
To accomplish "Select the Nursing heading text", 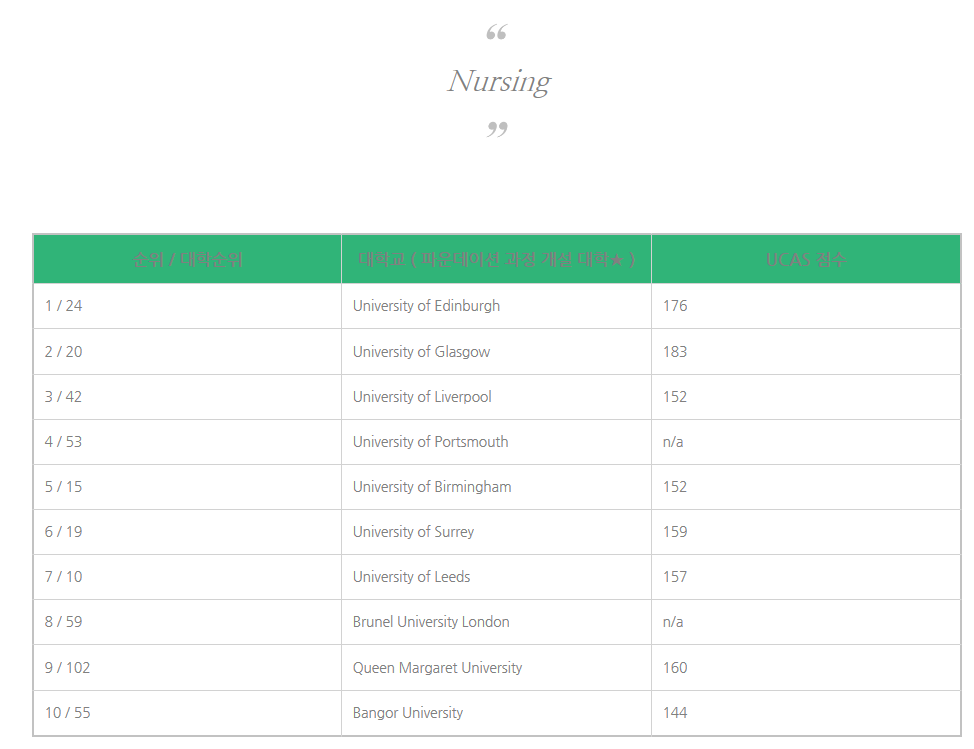I will pos(499,81).
